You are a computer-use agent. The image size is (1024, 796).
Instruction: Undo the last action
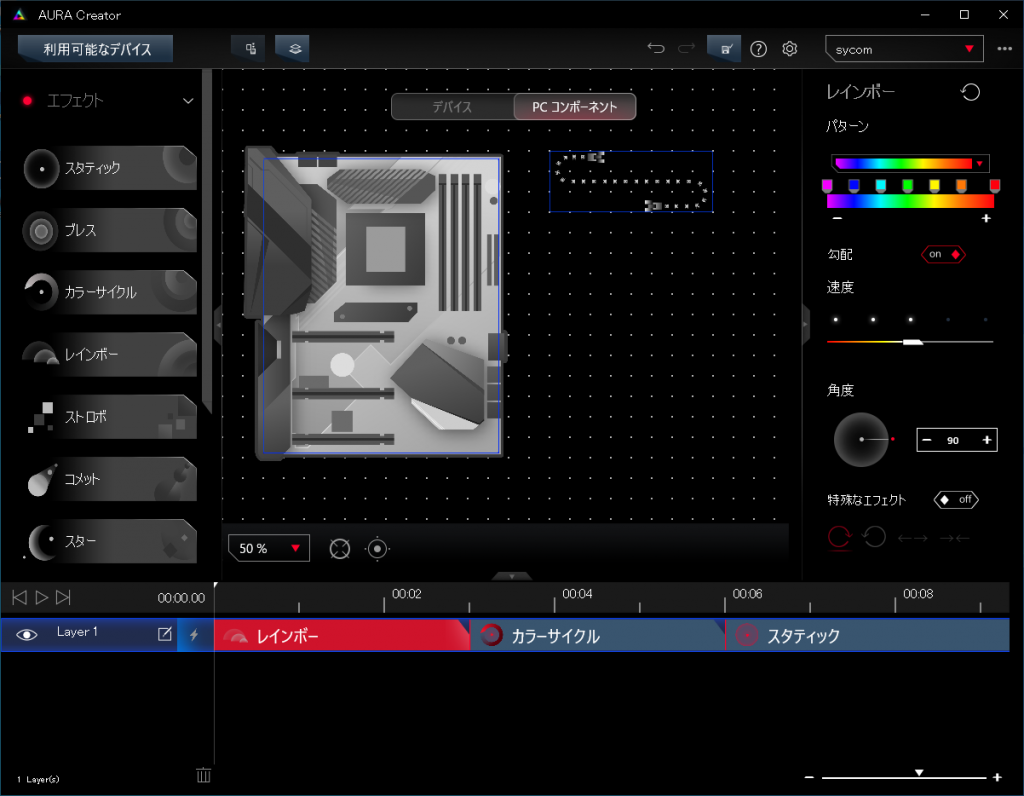[x=656, y=48]
